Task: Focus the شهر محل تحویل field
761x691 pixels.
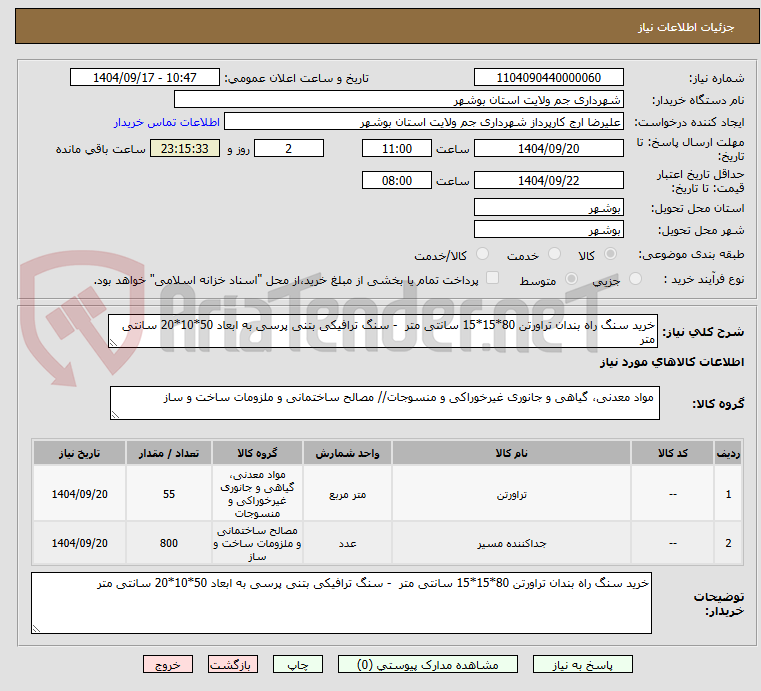Action: click(x=548, y=229)
